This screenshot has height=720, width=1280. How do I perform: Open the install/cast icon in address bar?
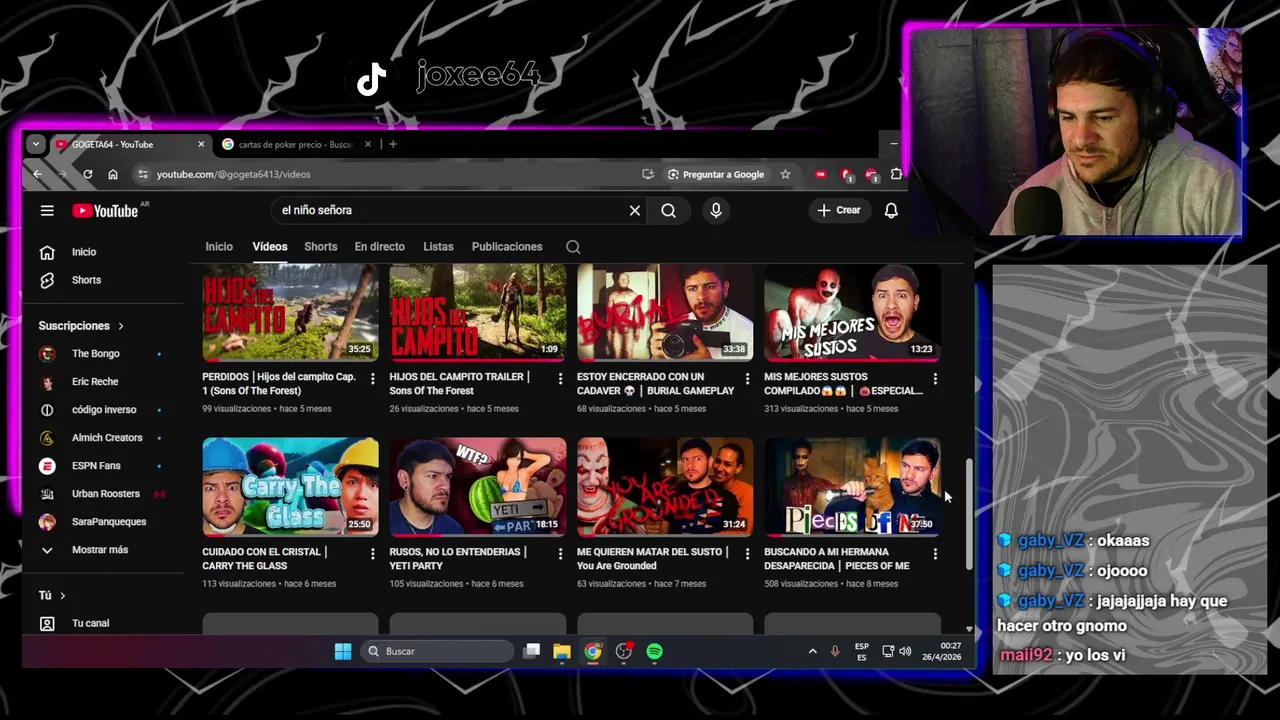[x=648, y=174]
